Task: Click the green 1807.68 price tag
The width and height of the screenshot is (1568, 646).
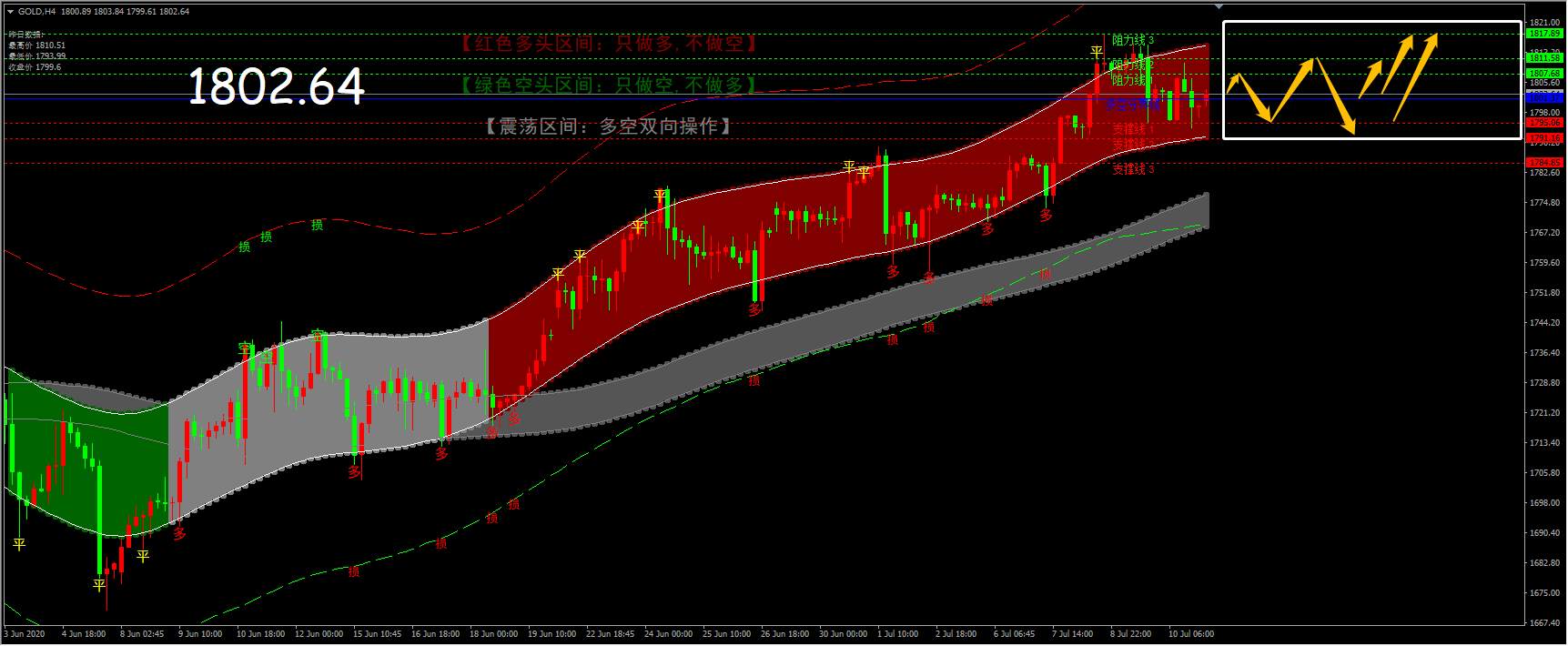Action: 1545,74
